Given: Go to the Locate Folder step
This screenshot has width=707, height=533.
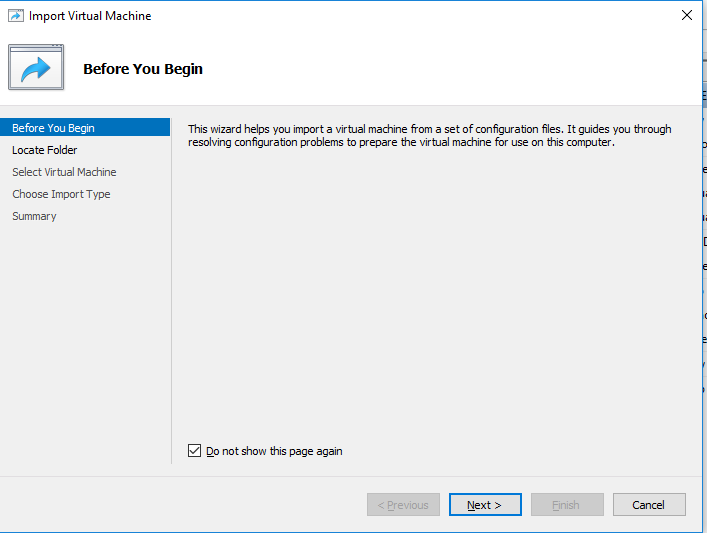Looking at the screenshot, I should (45, 150).
